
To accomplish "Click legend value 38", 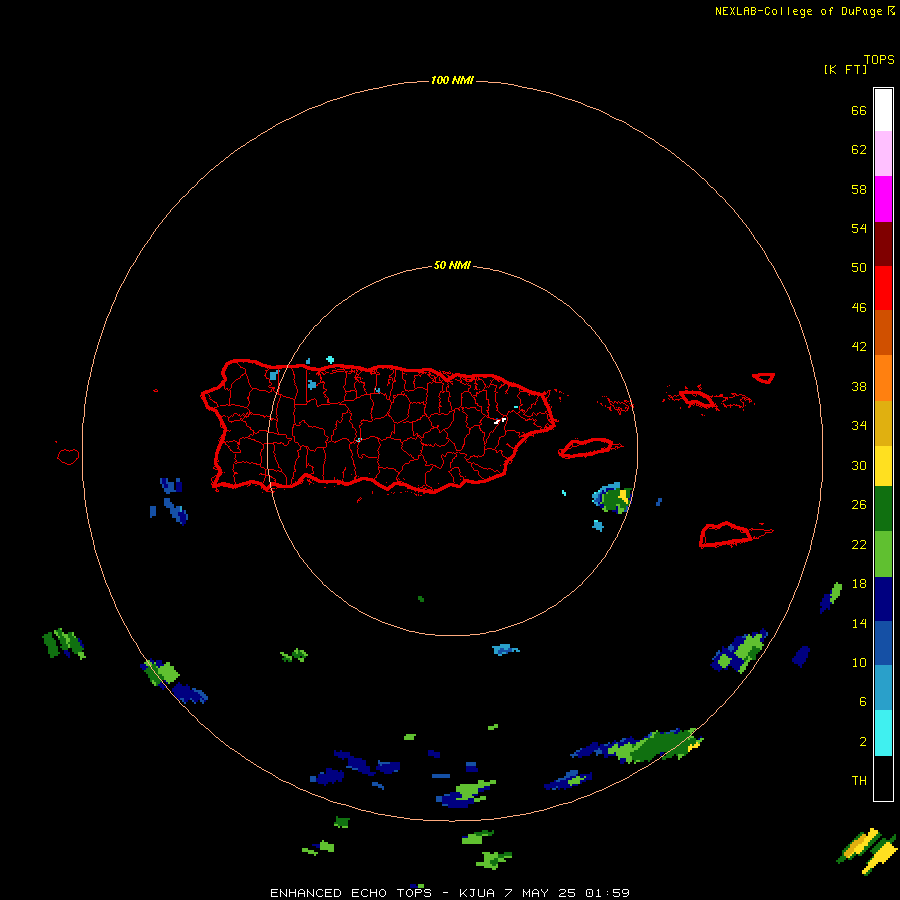I will point(859,386).
